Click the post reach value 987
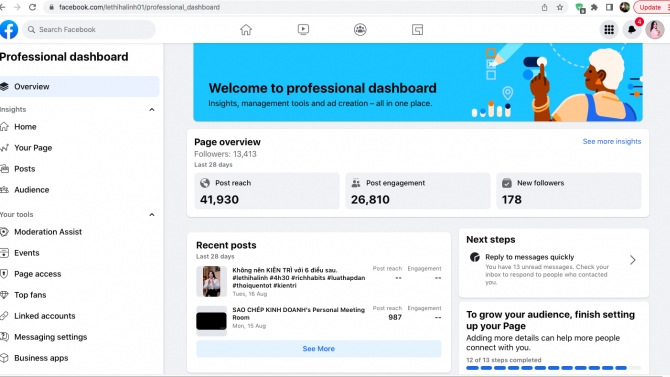The image size is (670, 377). click(395, 317)
